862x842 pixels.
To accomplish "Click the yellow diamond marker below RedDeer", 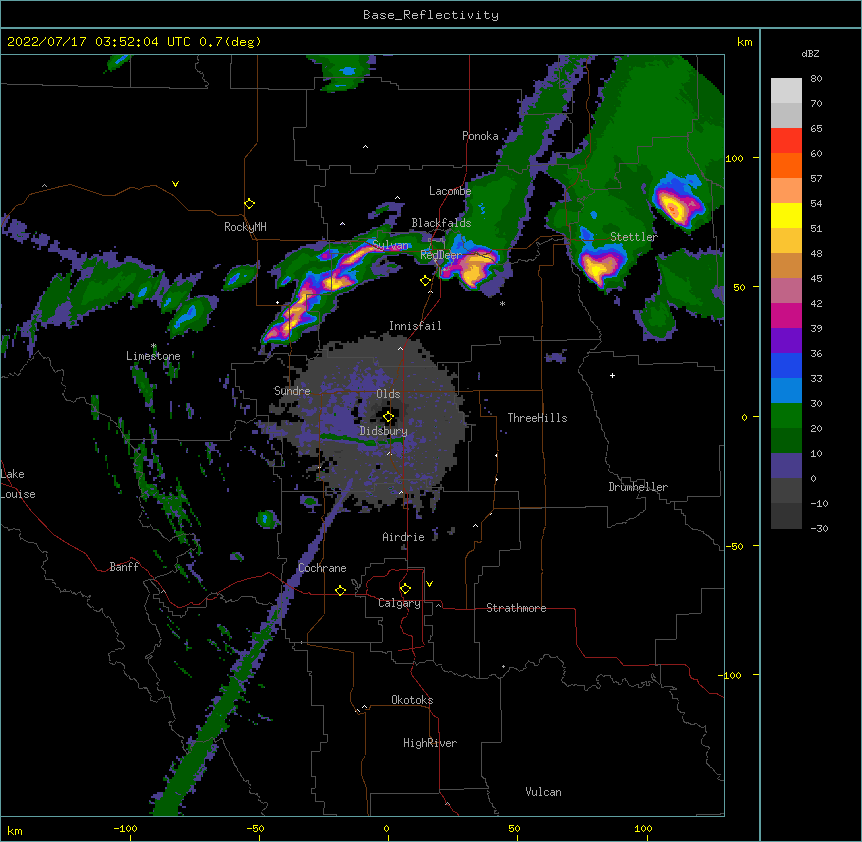I will tap(426, 281).
